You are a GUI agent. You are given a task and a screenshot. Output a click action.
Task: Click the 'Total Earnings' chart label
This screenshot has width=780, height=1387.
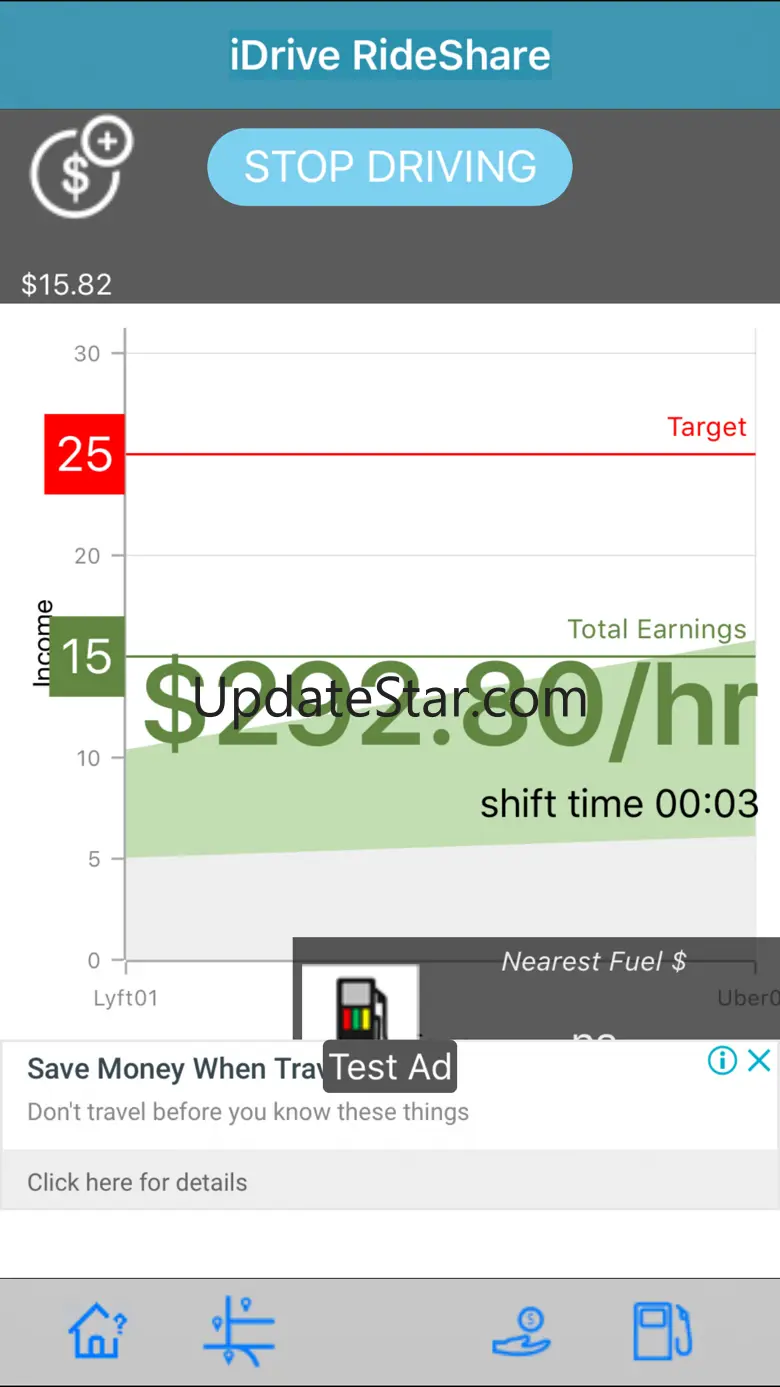point(656,629)
